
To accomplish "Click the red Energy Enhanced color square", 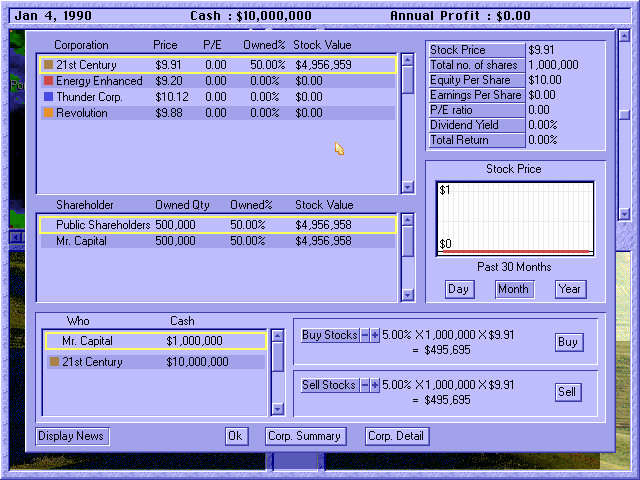I will point(49,80).
